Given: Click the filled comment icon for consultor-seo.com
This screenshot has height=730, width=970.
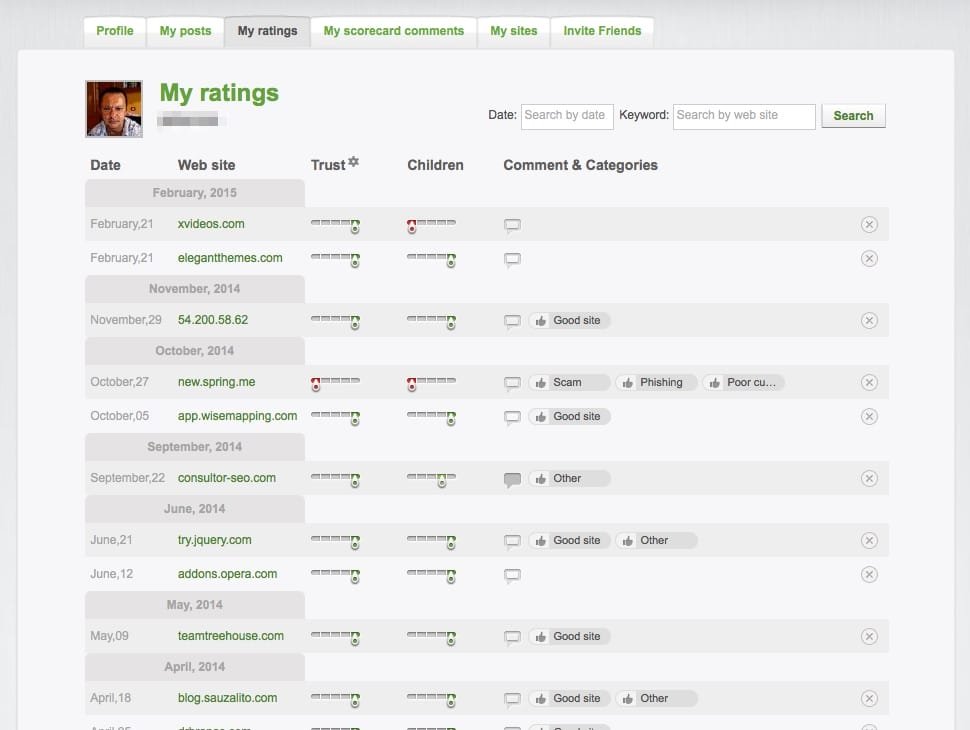Looking at the screenshot, I should coord(512,479).
